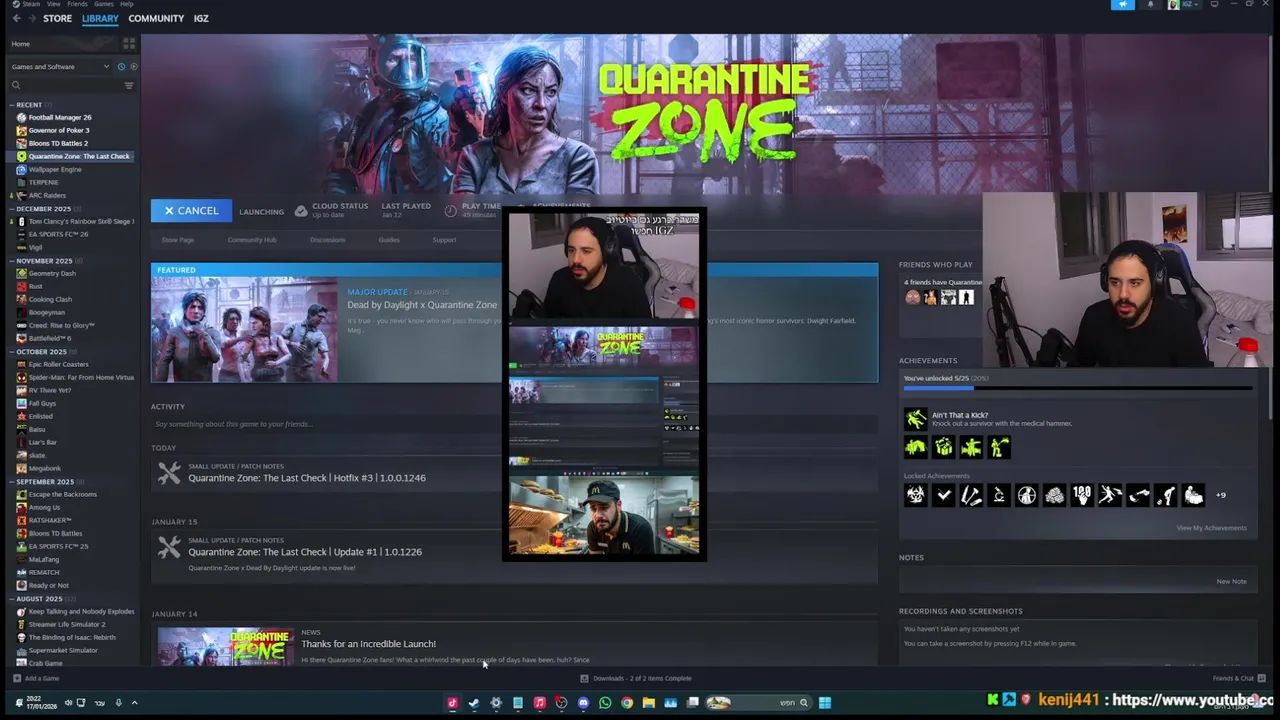The height and width of the screenshot is (720, 1280).
Task: Open the Store Page link
Action: pos(178,240)
